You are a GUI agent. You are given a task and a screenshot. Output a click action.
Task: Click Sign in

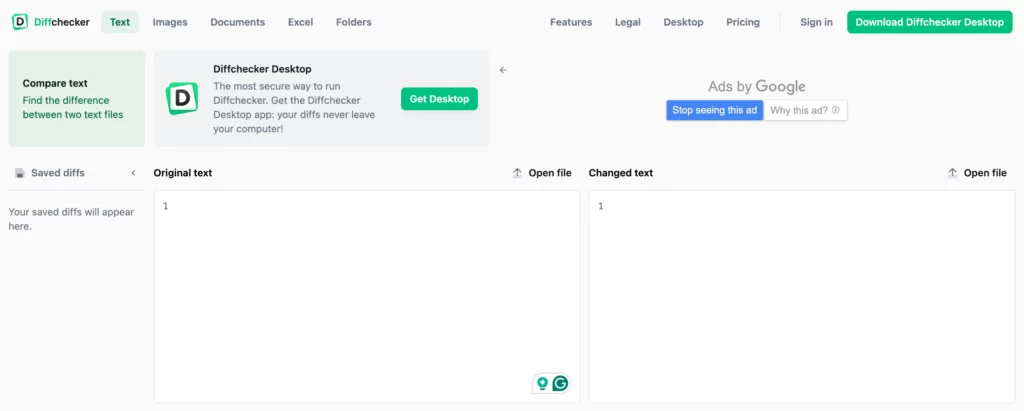click(x=816, y=22)
